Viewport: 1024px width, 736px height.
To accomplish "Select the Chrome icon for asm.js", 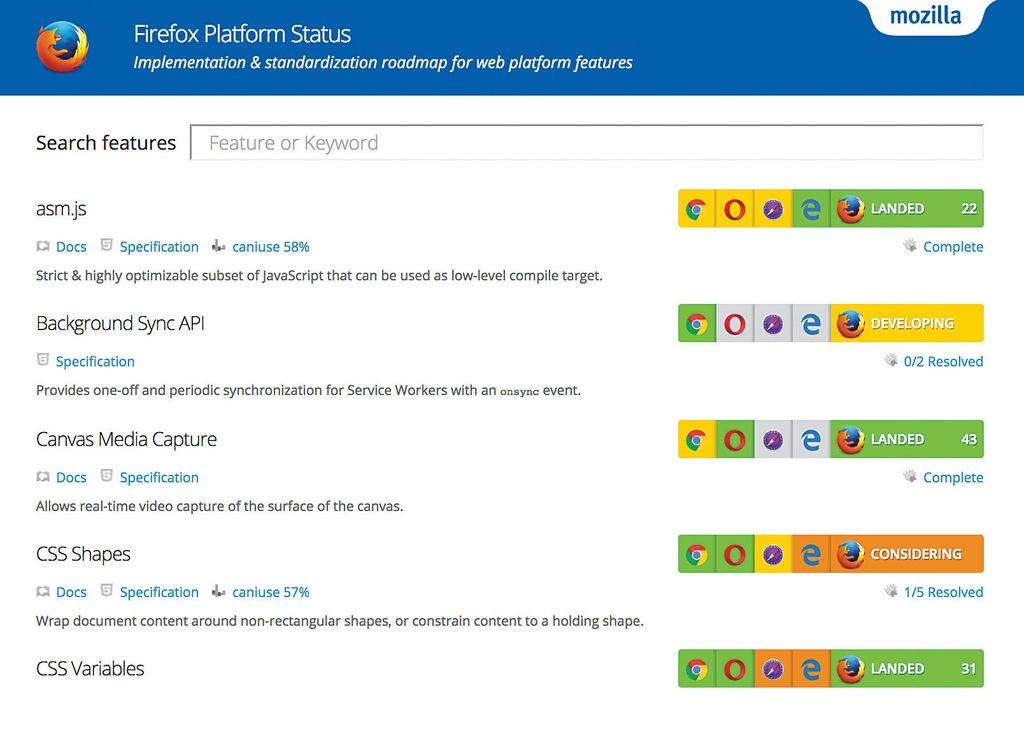I will (697, 208).
